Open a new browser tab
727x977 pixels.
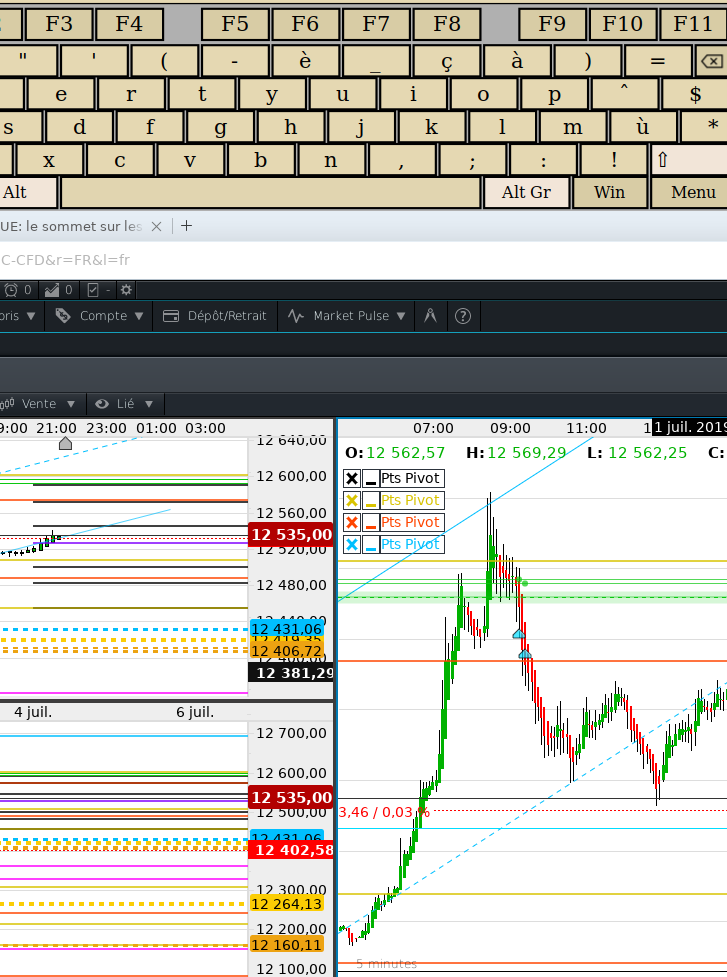[x=186, y=226]
